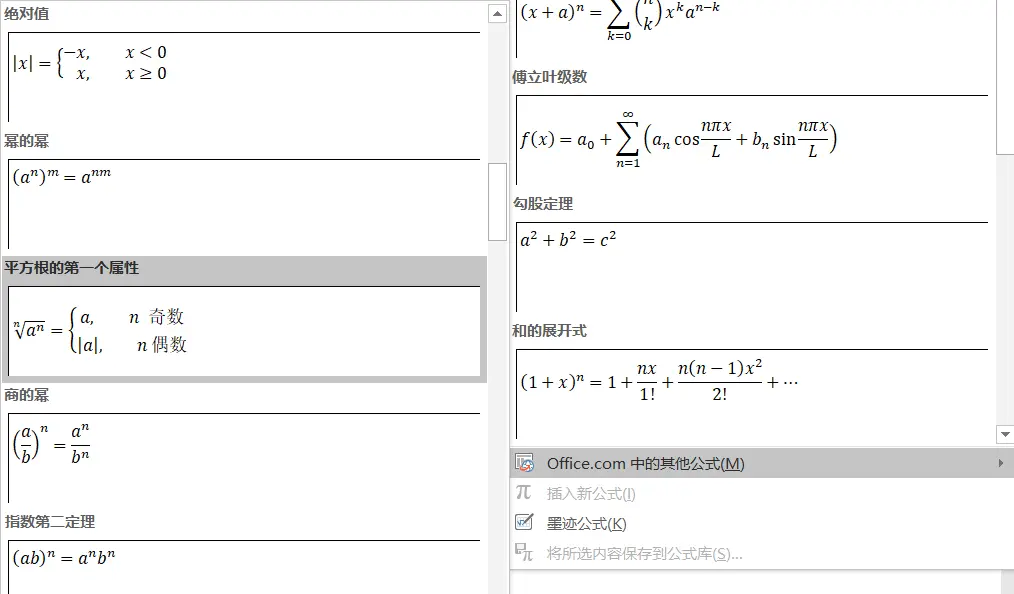The image size is (1014, 594).
Task: Select 将所选内容保存到公式库 entry
Action: [x=761, y=554]
